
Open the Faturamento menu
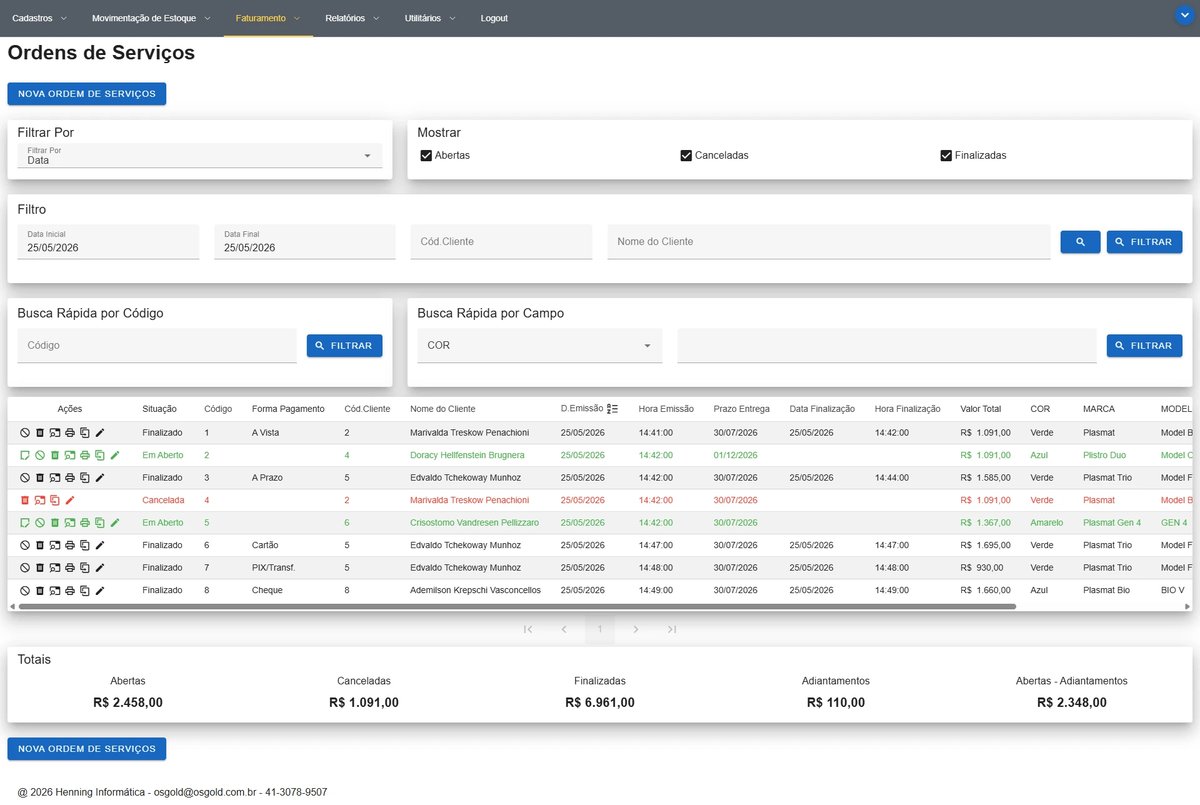pyautogui.click(x=268, y=18)
